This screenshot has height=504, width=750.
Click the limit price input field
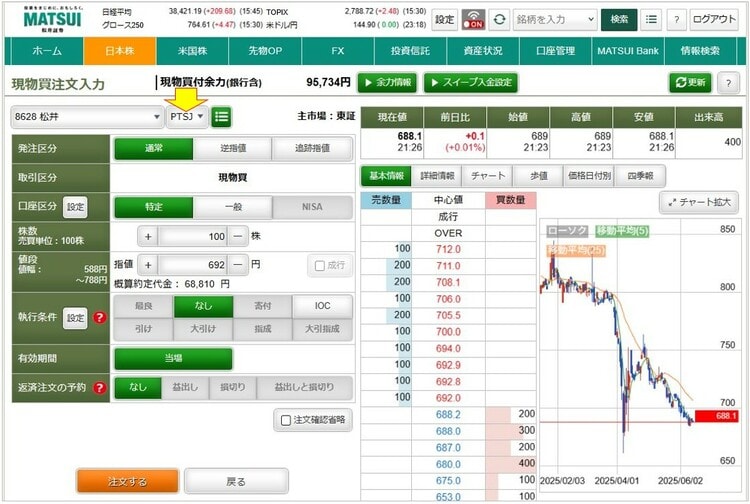coord(193,265)
